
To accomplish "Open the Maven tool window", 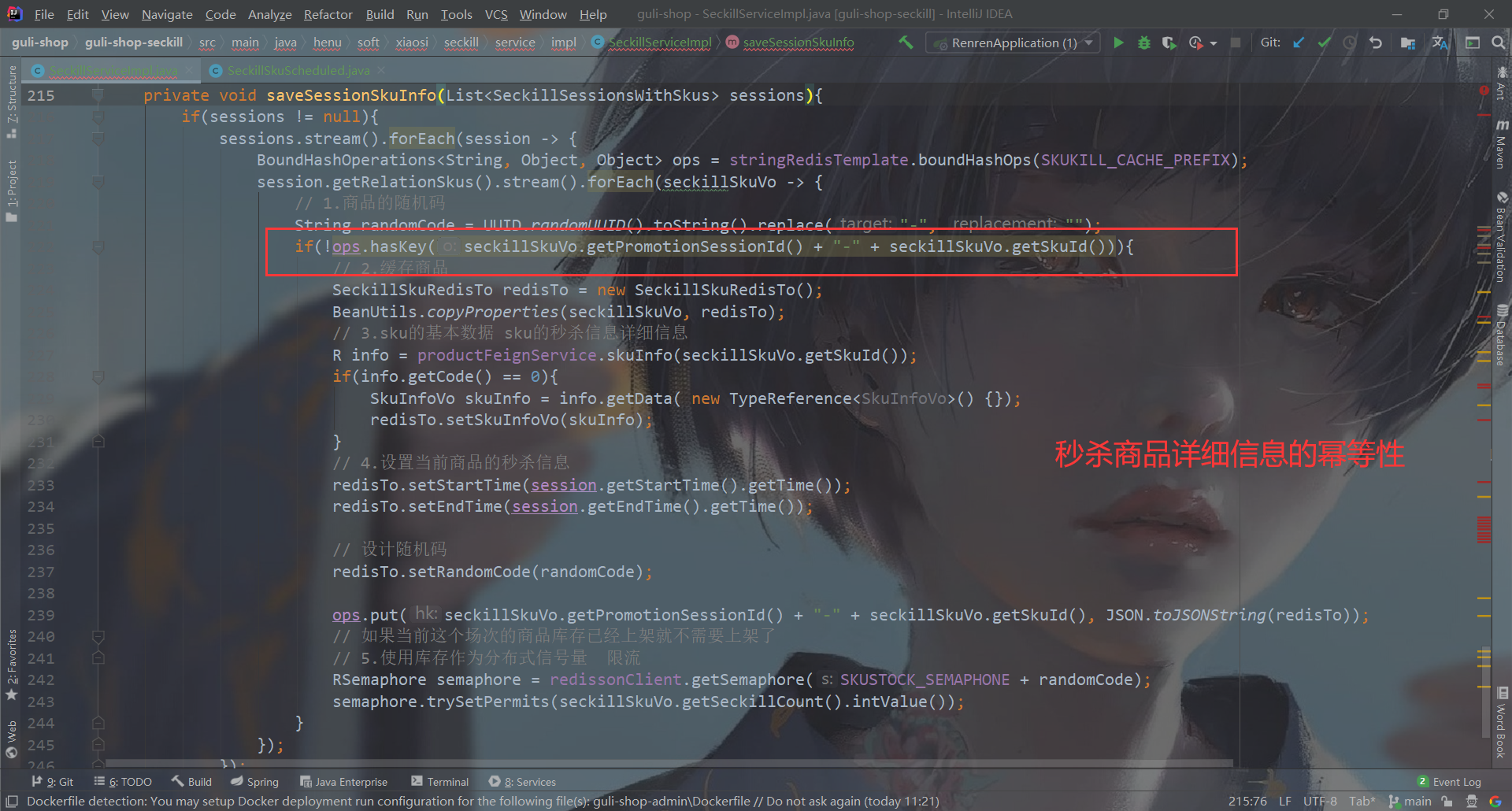I will pos(1502,144).
